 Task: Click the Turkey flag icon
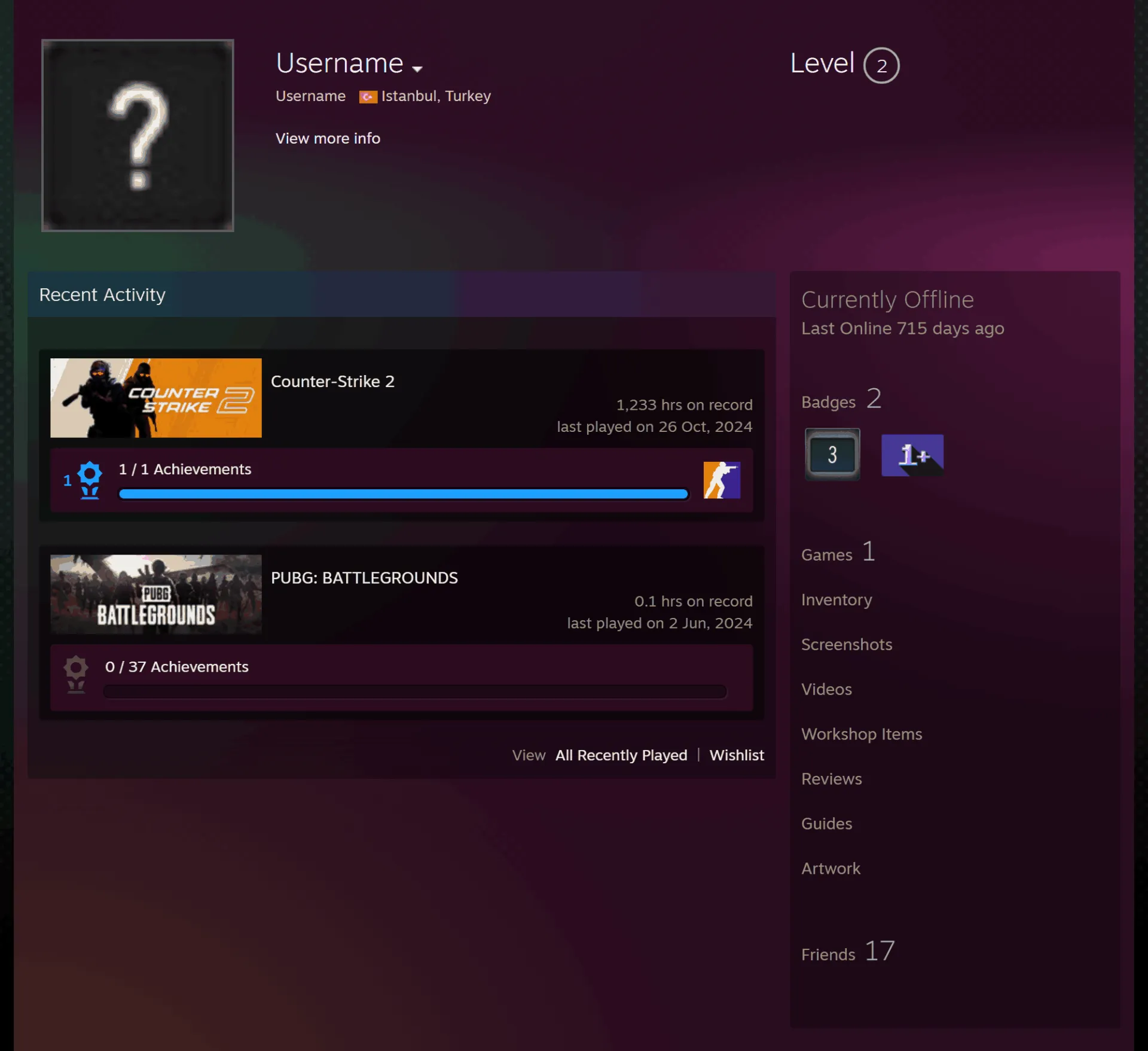[x=368, y=97]
